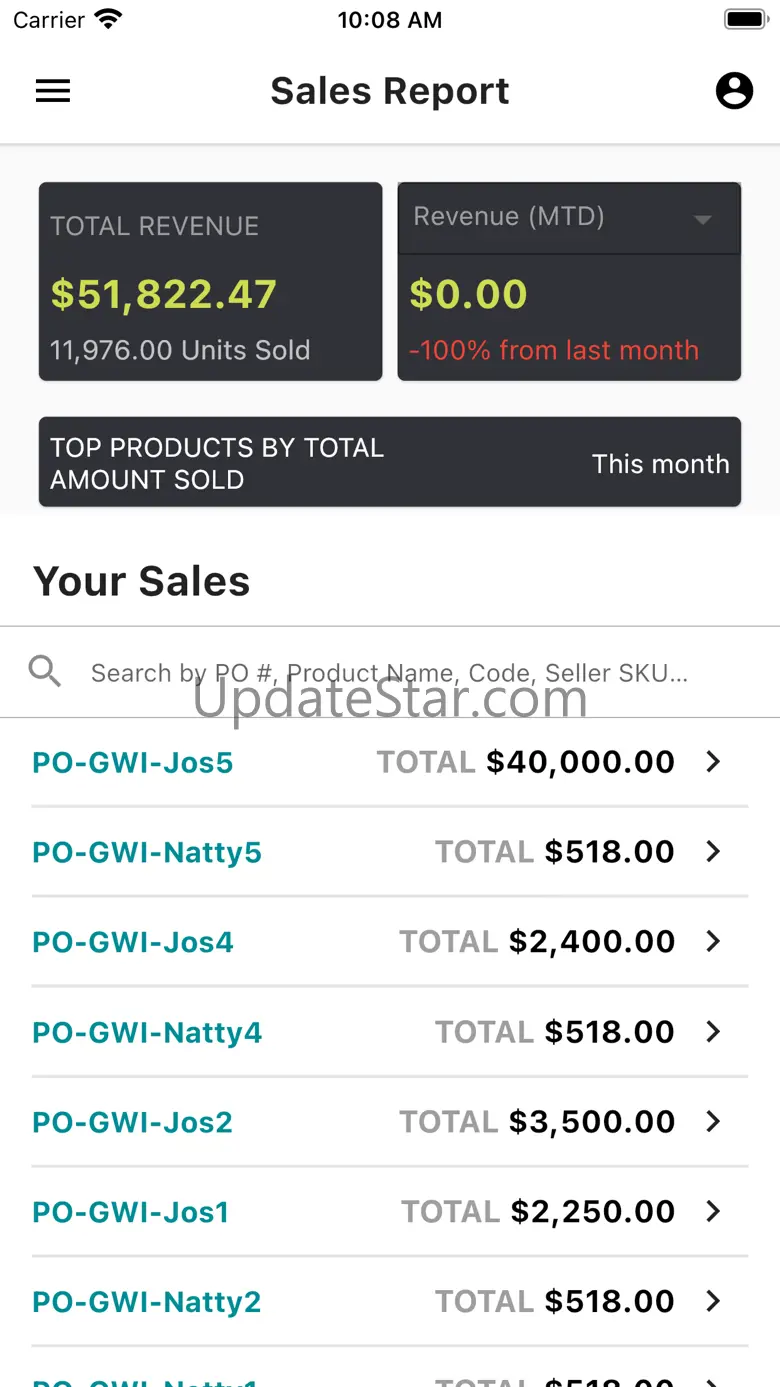Screen dimensions: 780x1387
Task: Open the user profile account icon
Action: (734, 91)
